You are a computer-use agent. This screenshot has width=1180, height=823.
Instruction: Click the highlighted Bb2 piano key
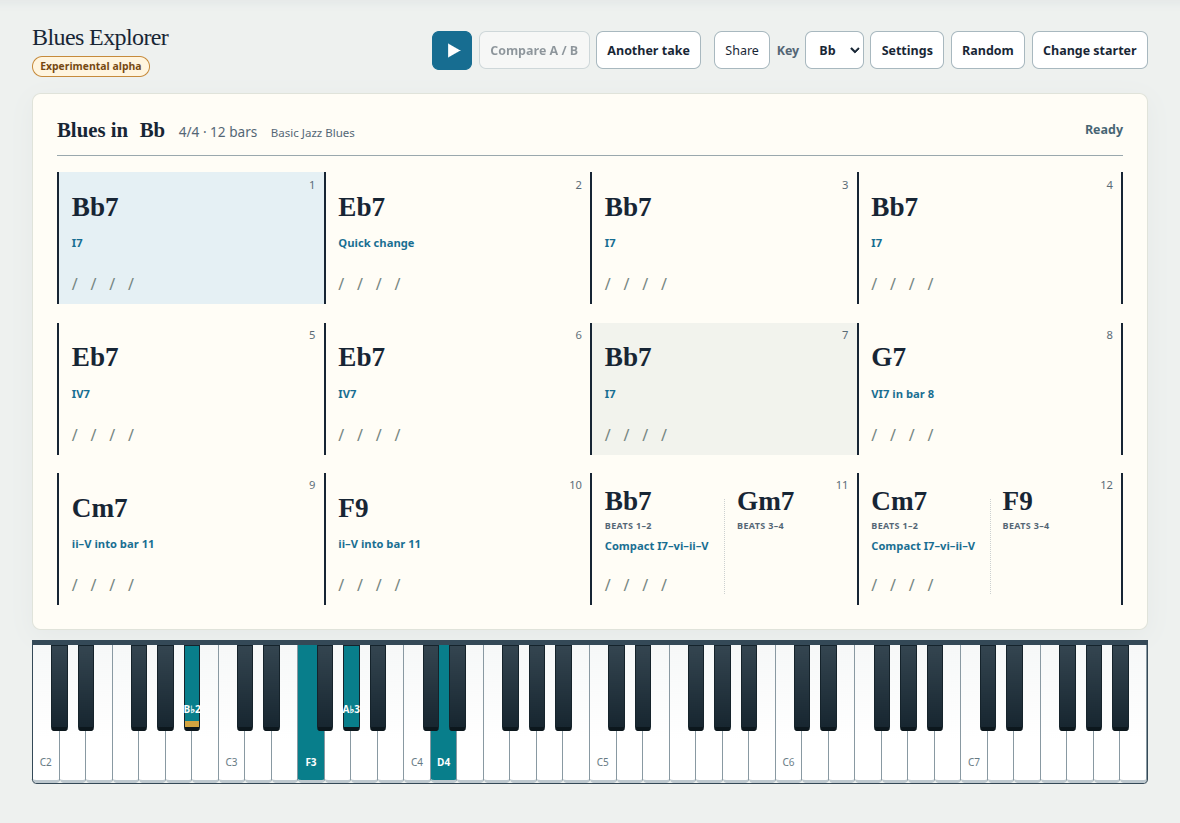point(192,687)
